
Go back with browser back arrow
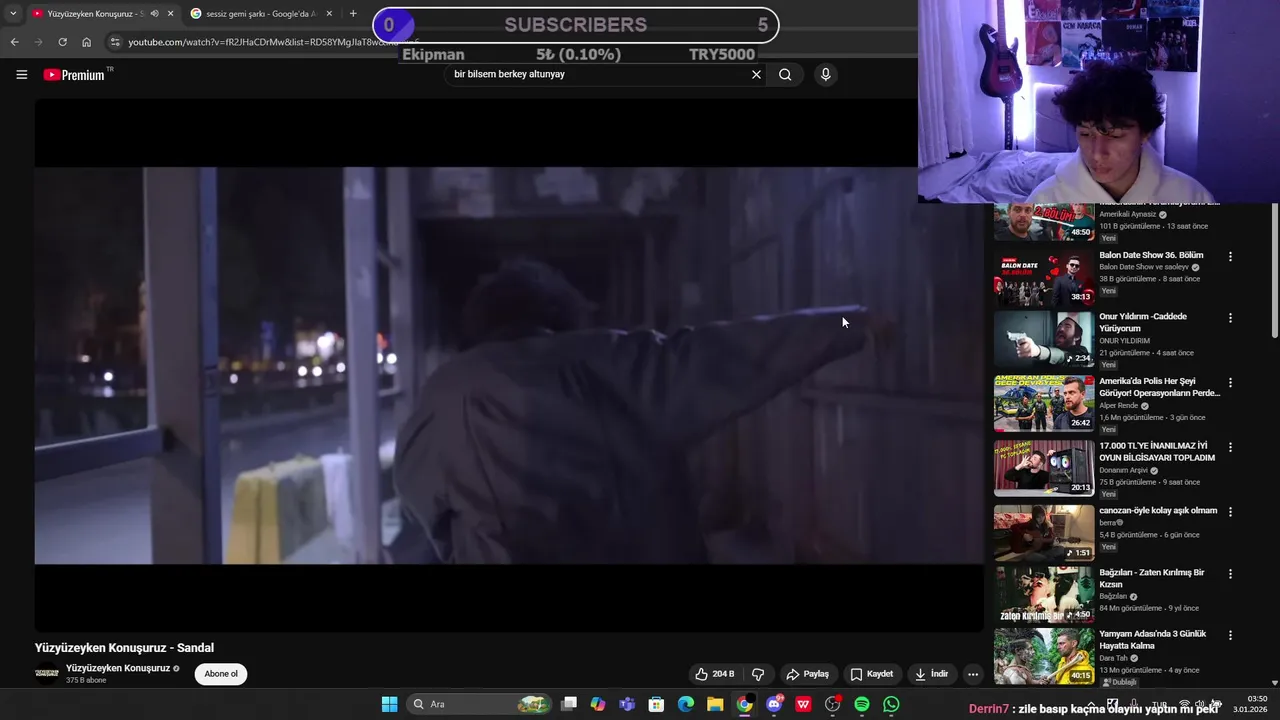(14, 42)
